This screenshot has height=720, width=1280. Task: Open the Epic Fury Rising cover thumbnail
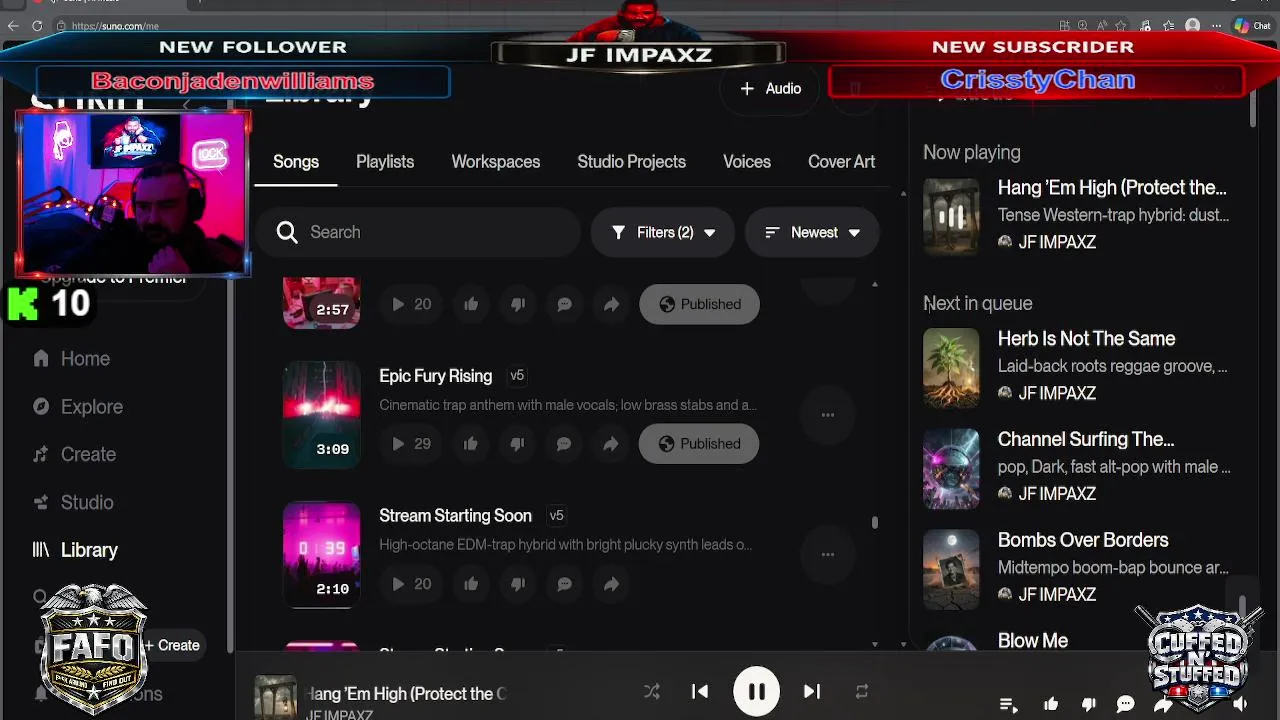pos(321,414)
